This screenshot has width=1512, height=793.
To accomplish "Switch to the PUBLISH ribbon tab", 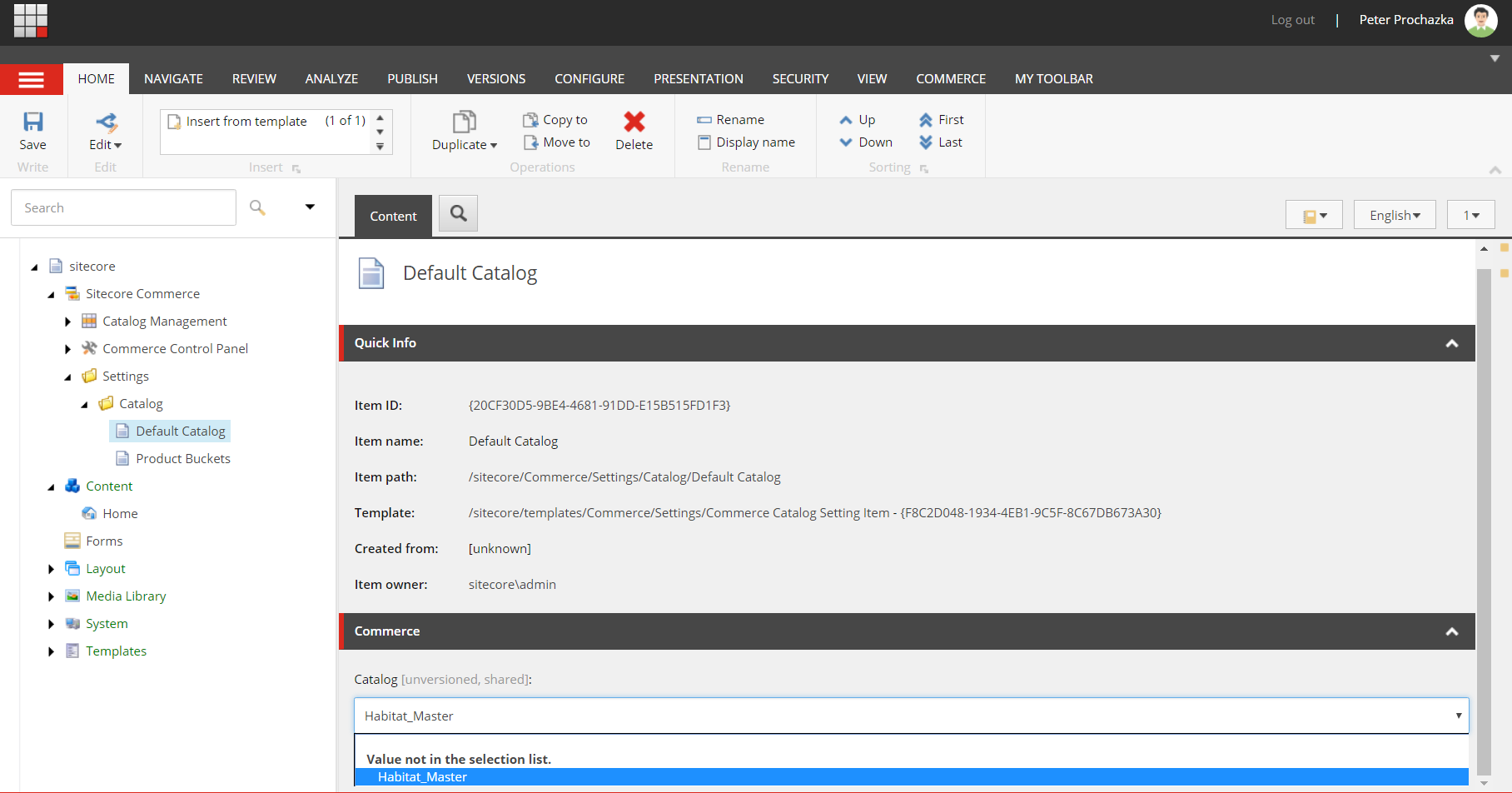I will 412,79.
